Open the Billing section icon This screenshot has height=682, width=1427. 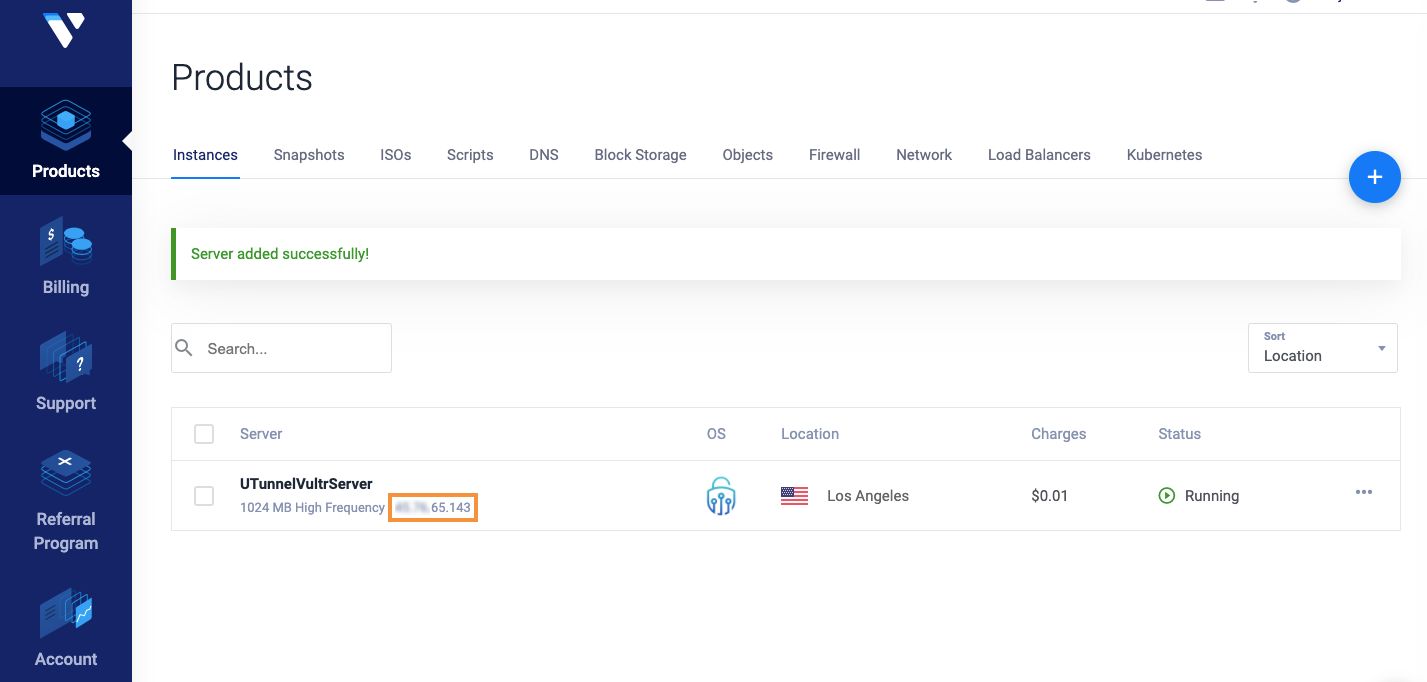[x=66, y=242]
